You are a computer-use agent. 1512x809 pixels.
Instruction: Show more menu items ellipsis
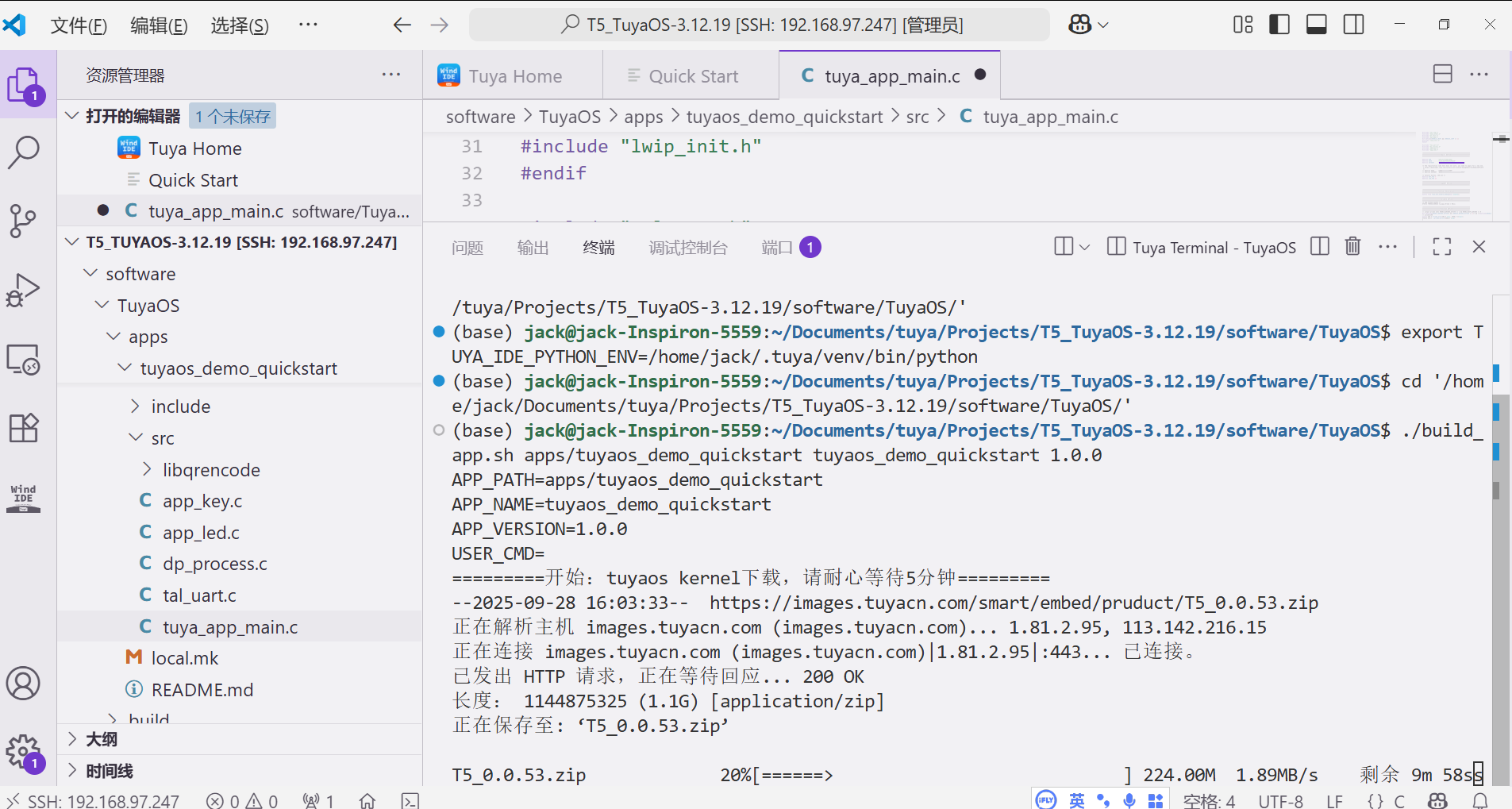308,25
